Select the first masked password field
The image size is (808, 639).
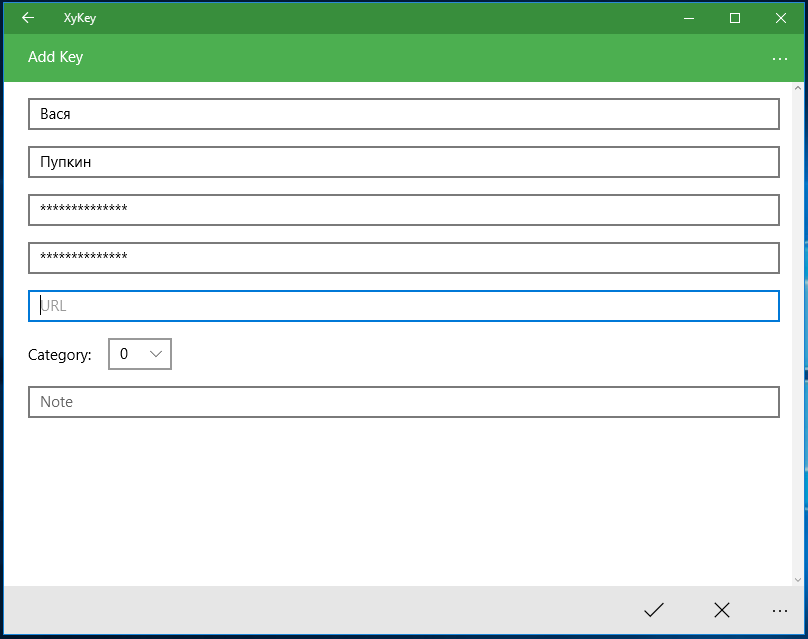point(403,210)
